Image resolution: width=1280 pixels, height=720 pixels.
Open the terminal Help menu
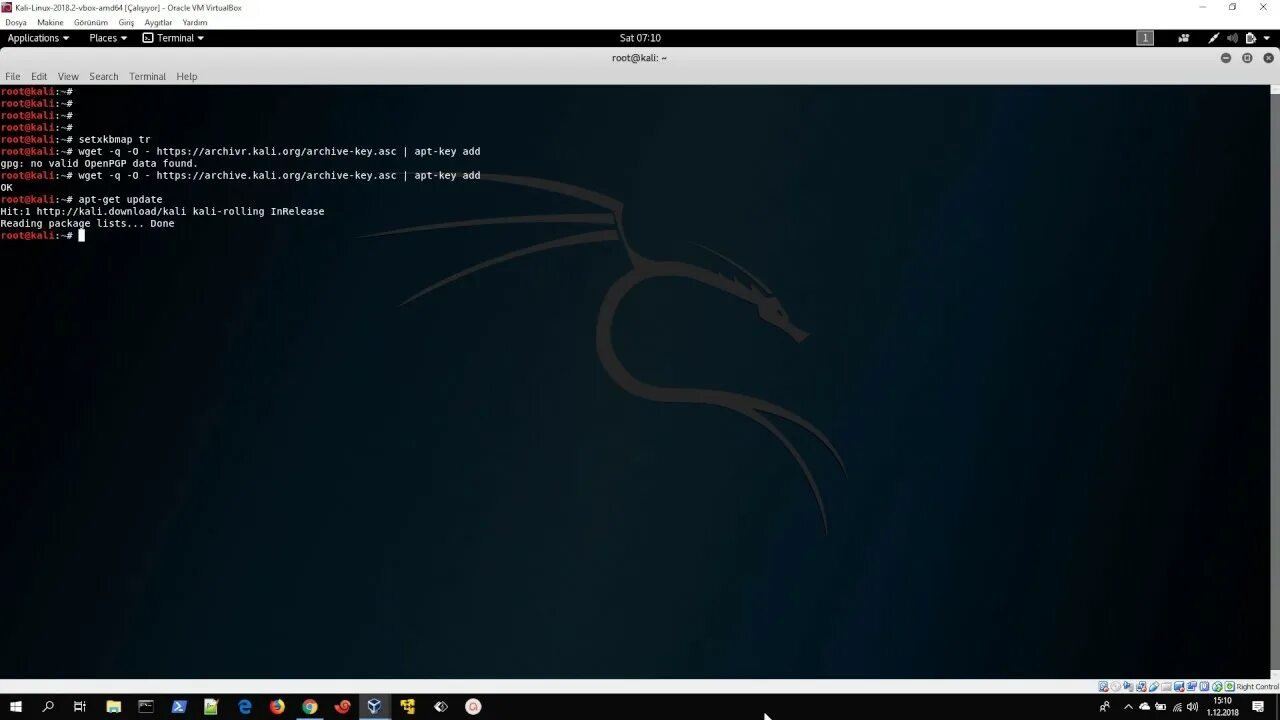[x=187, y=76]
